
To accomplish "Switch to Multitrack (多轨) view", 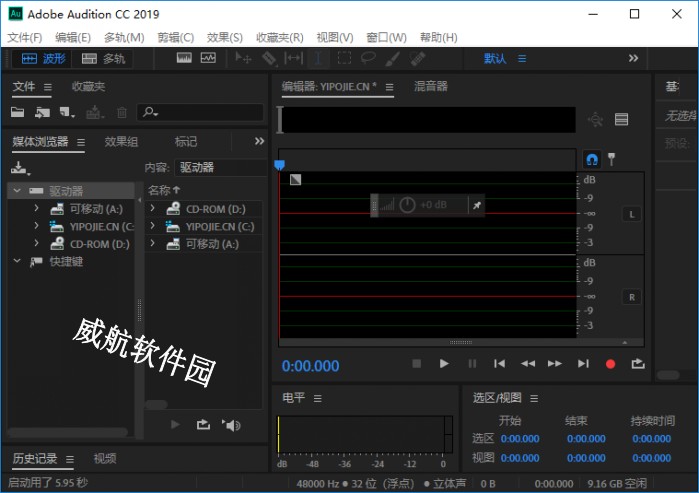I will pos(103,58).
